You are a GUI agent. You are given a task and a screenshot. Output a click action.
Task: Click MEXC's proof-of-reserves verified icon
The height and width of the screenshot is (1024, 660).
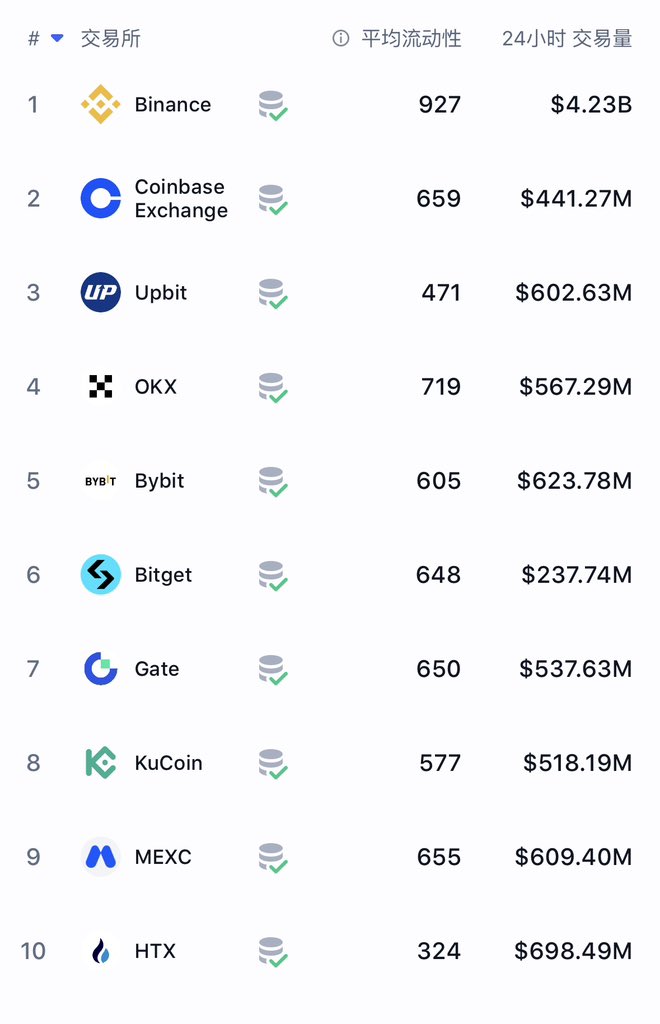coord(273,858)
